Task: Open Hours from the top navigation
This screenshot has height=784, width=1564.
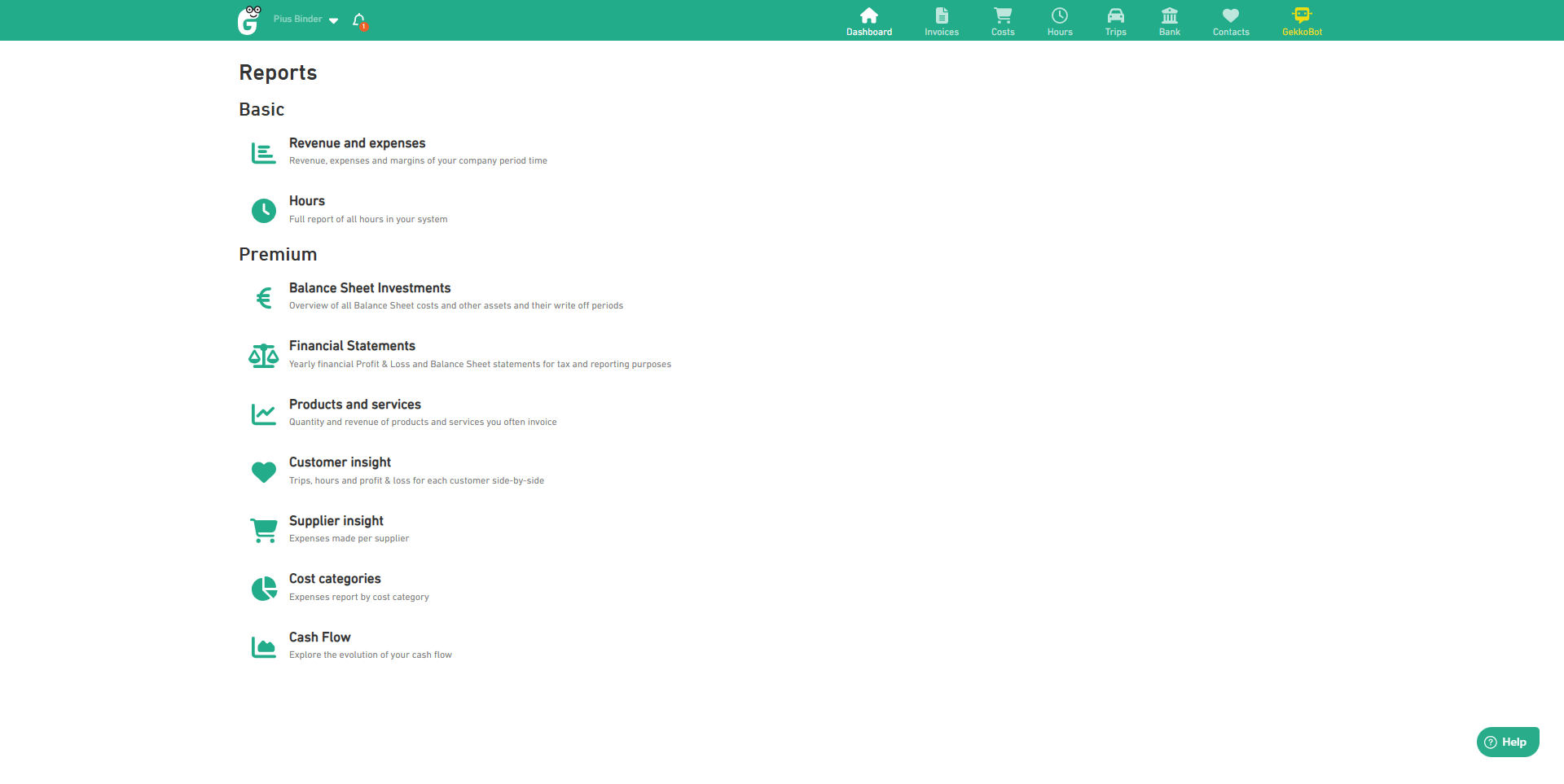Action: tap(1059, 21)
